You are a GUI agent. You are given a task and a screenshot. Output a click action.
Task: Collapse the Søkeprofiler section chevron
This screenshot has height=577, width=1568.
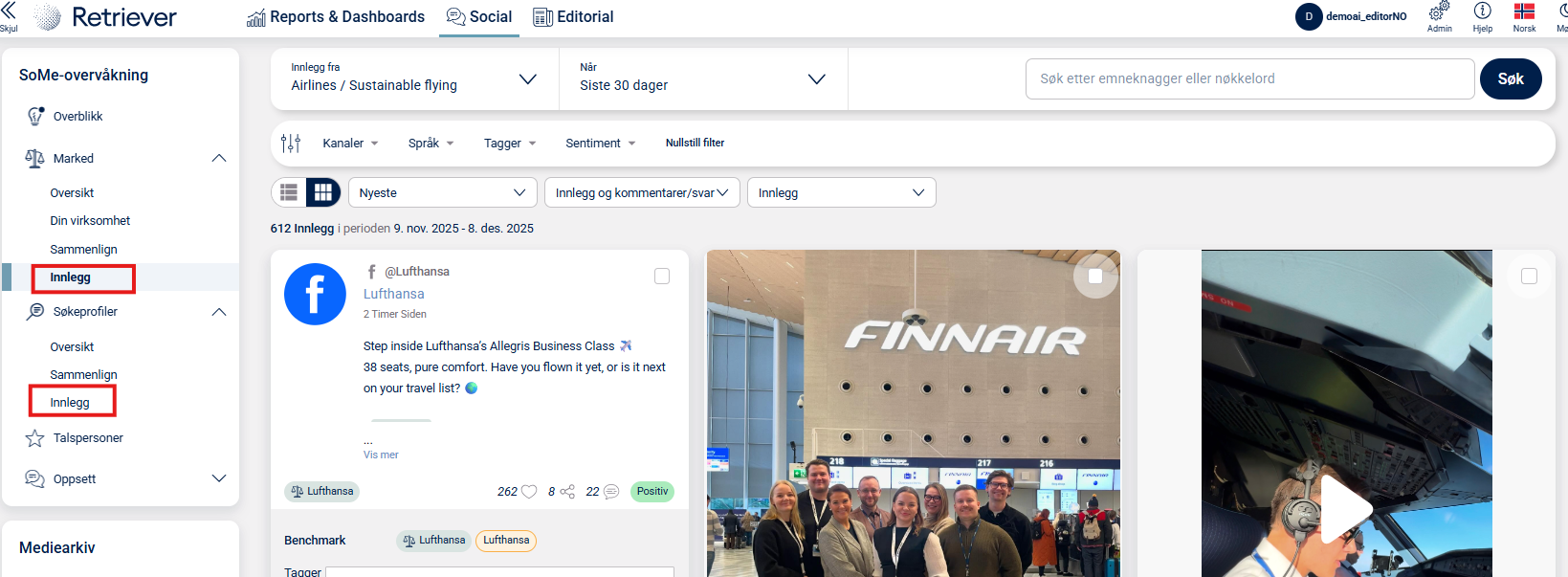[219, 312]
